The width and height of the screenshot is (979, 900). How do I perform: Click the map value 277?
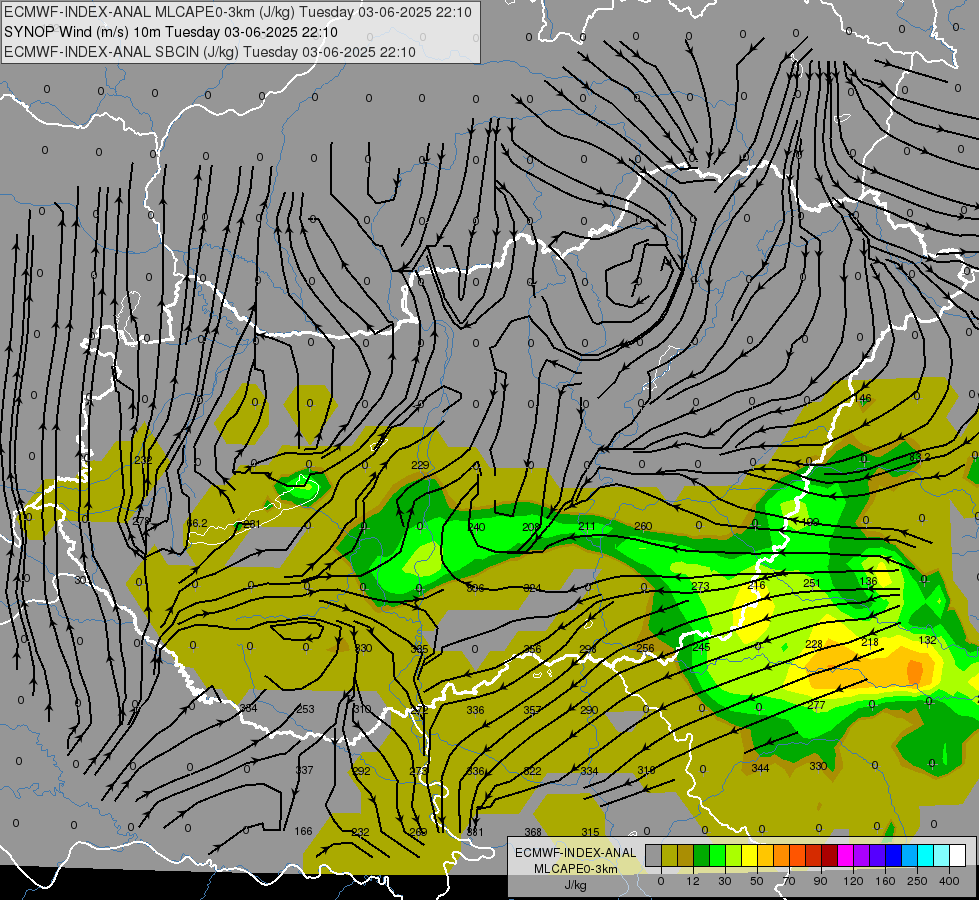coord(816,705)
